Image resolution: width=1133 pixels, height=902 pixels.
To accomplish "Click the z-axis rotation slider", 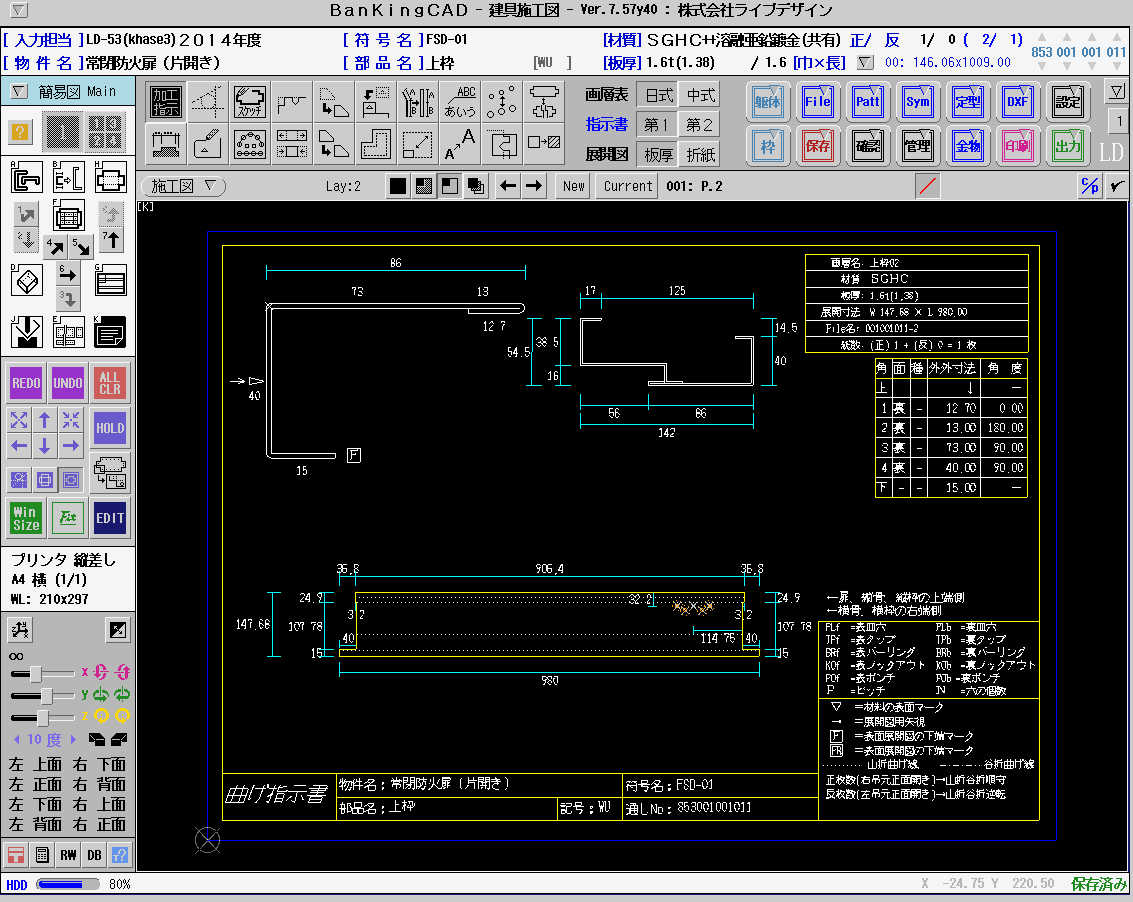I will [x=42, y=717].
